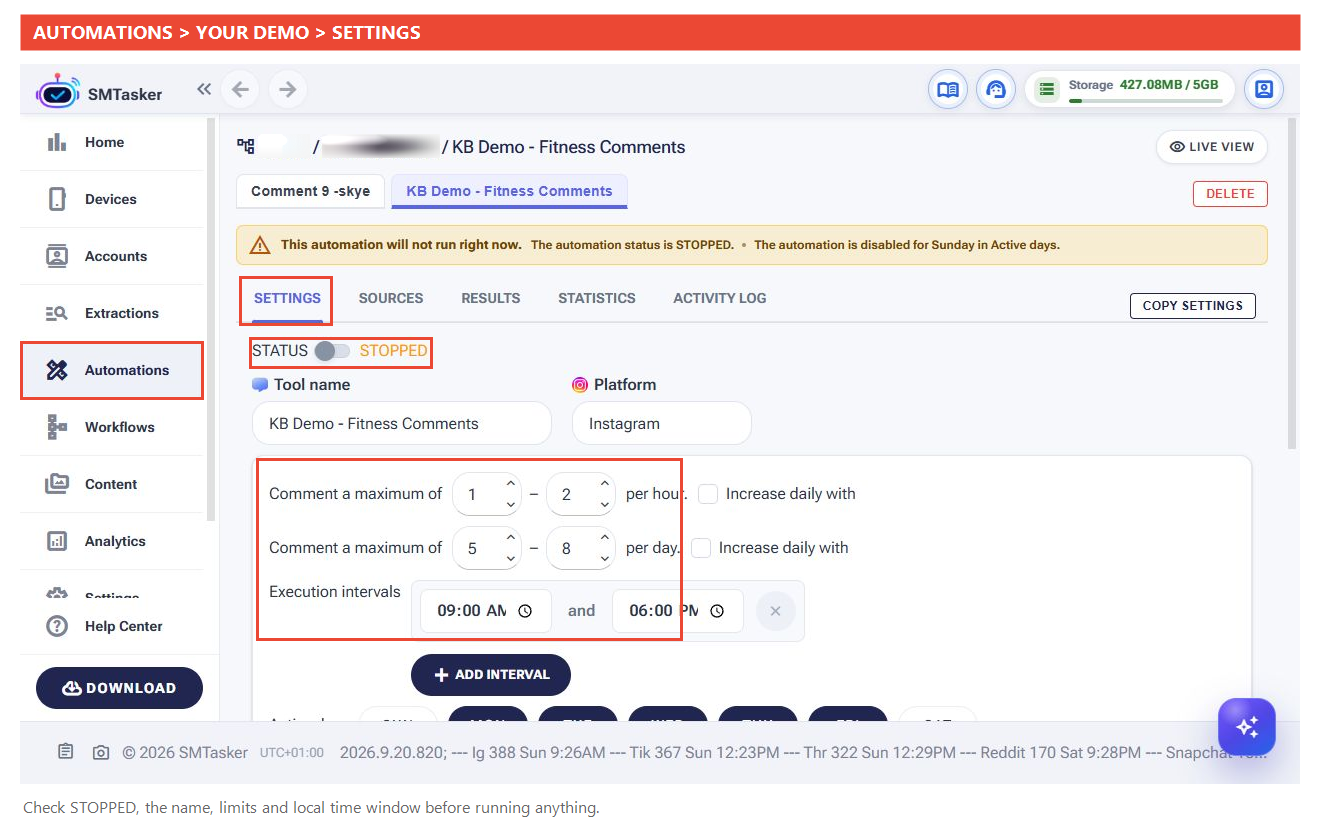Screen dimensions: 1320x836
Task: Open the account profile icon
Action: point(1264,90)
